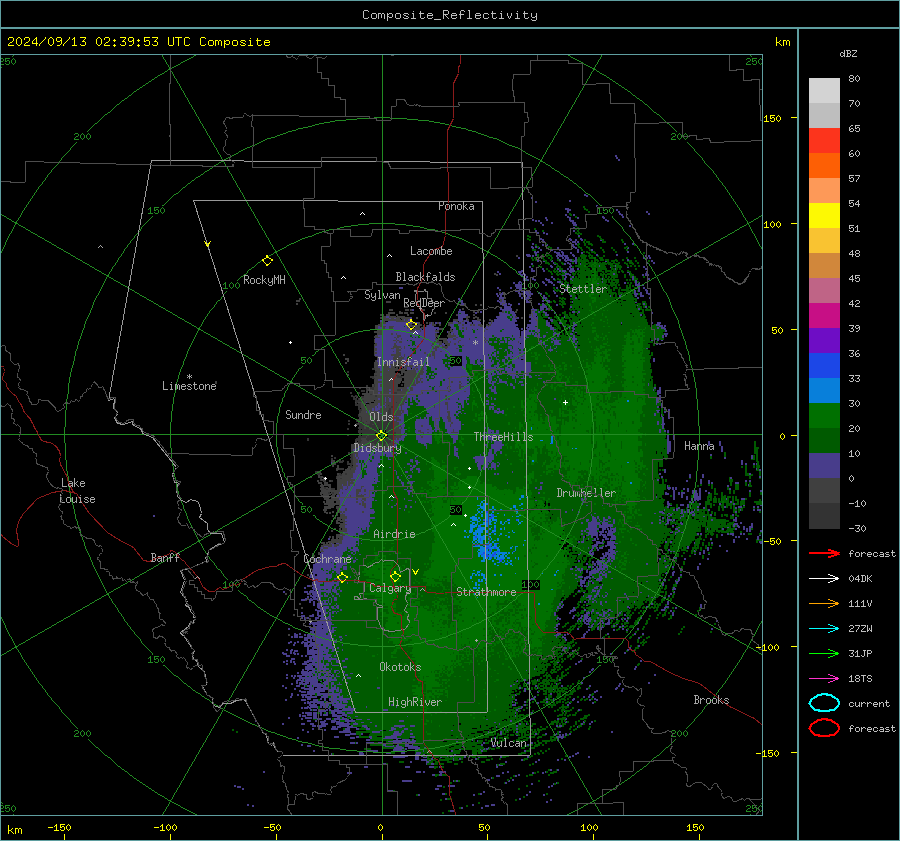Click the 42 dBZ magenta color swatch

(x=824, y=315)
